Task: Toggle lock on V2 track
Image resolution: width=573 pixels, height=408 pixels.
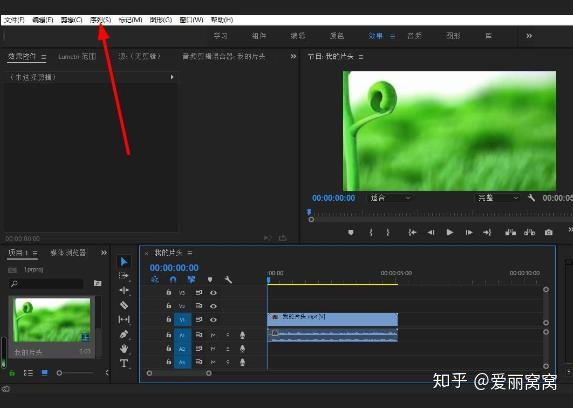Action: click(168, 306)
